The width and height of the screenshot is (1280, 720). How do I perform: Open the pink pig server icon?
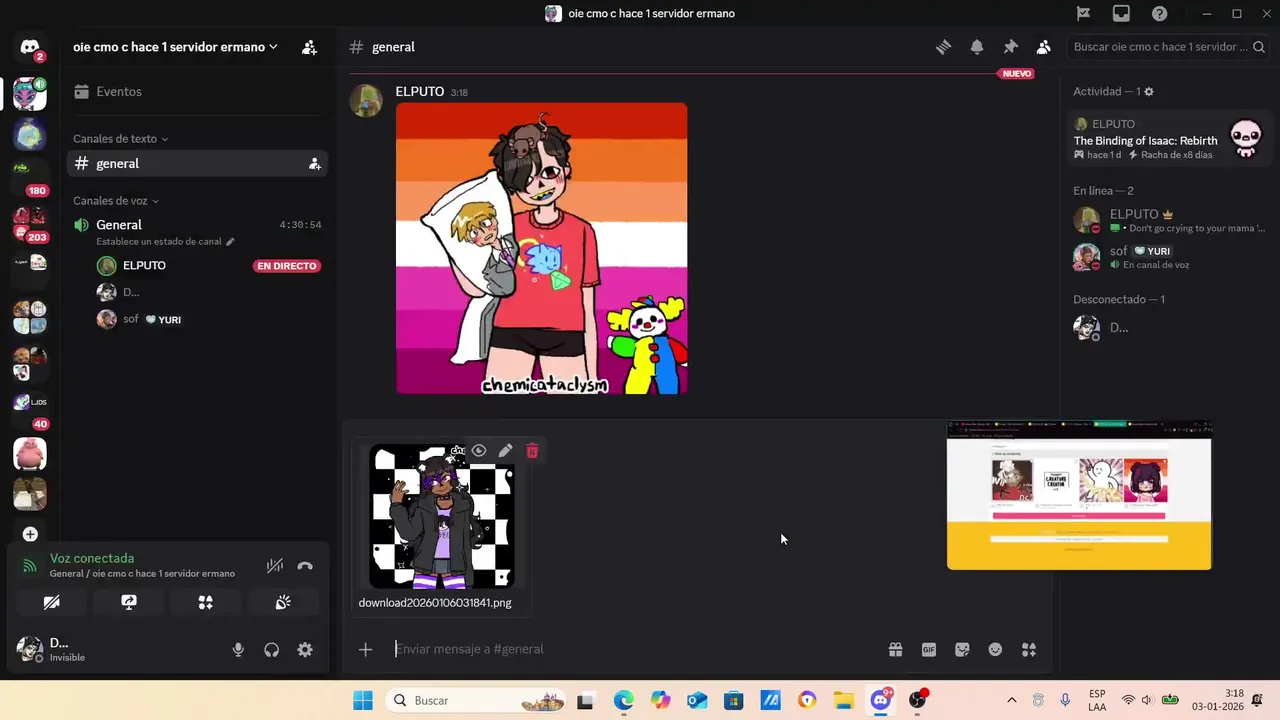pyautogui.click(x=30, y=454)
